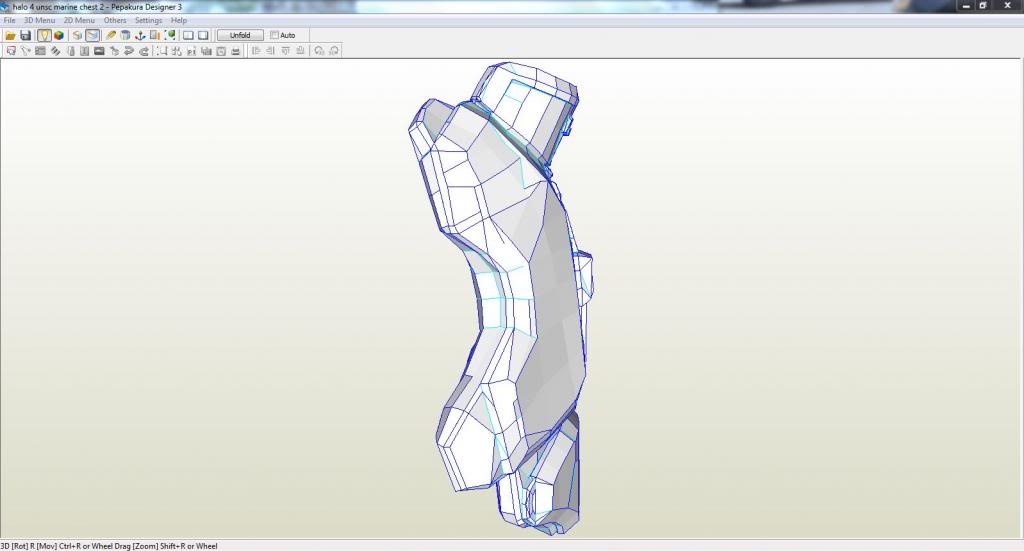Enable the Auto checkbox
Viewport: 1024px width, 551px height.
(x=274, y=35)
